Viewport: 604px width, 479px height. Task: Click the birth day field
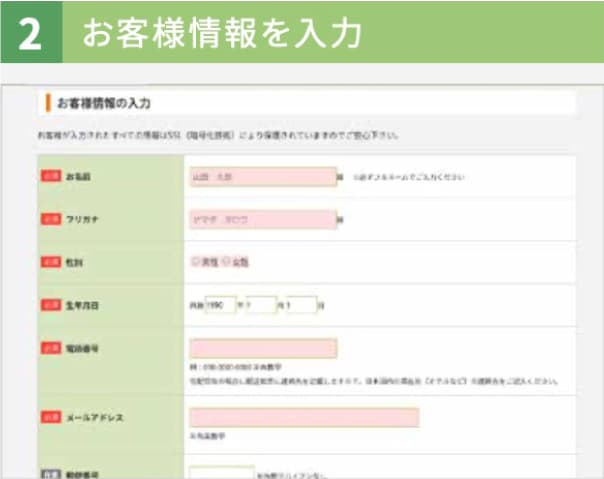tap(301, 305)
